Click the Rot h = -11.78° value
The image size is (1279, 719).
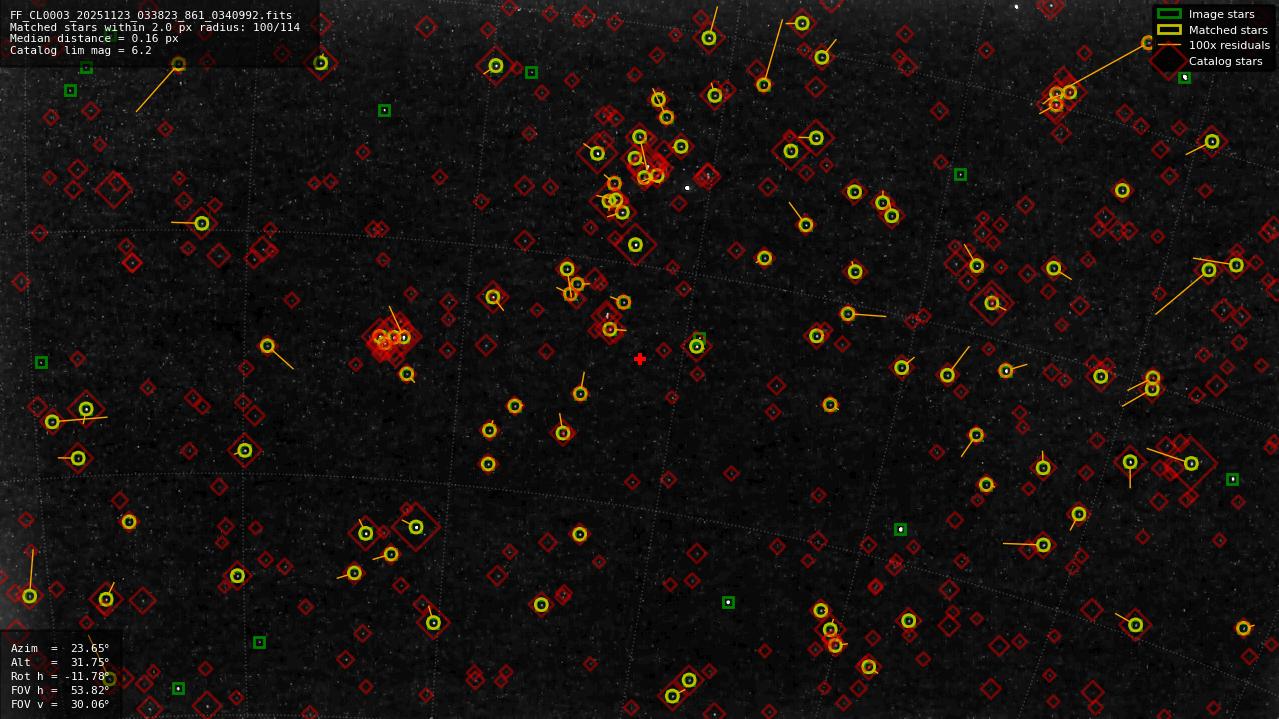(x=60, y=676)
